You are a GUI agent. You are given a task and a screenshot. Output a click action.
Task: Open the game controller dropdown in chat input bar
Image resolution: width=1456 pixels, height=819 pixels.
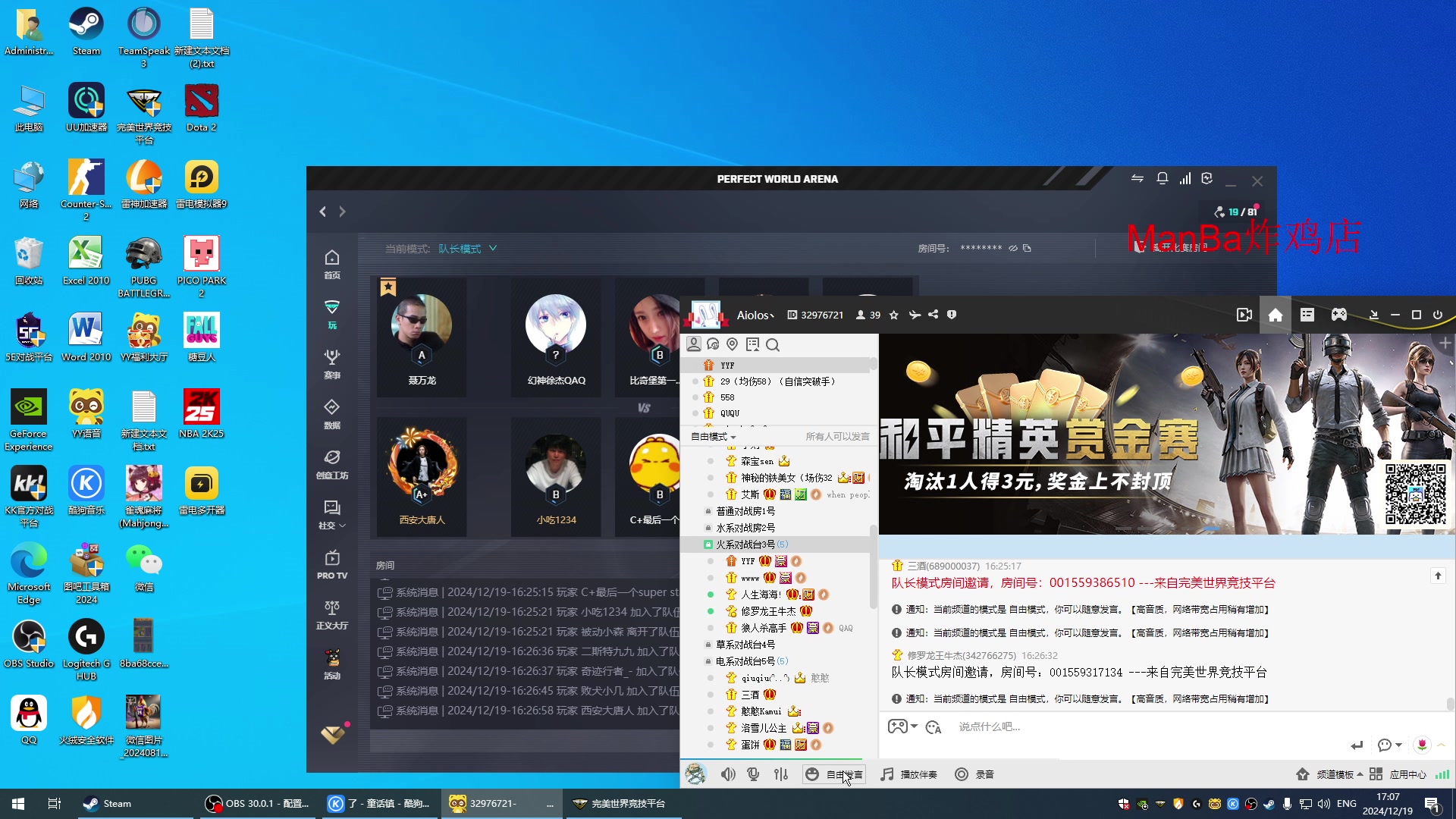902,726
